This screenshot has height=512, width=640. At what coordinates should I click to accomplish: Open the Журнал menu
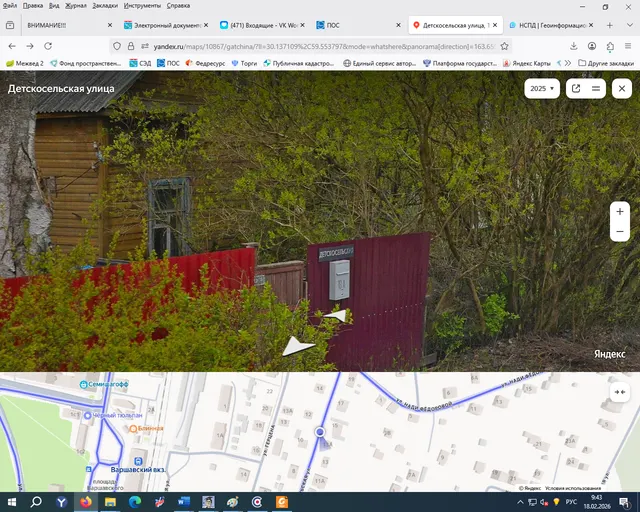pyautogui.click(x=76, y=6)
